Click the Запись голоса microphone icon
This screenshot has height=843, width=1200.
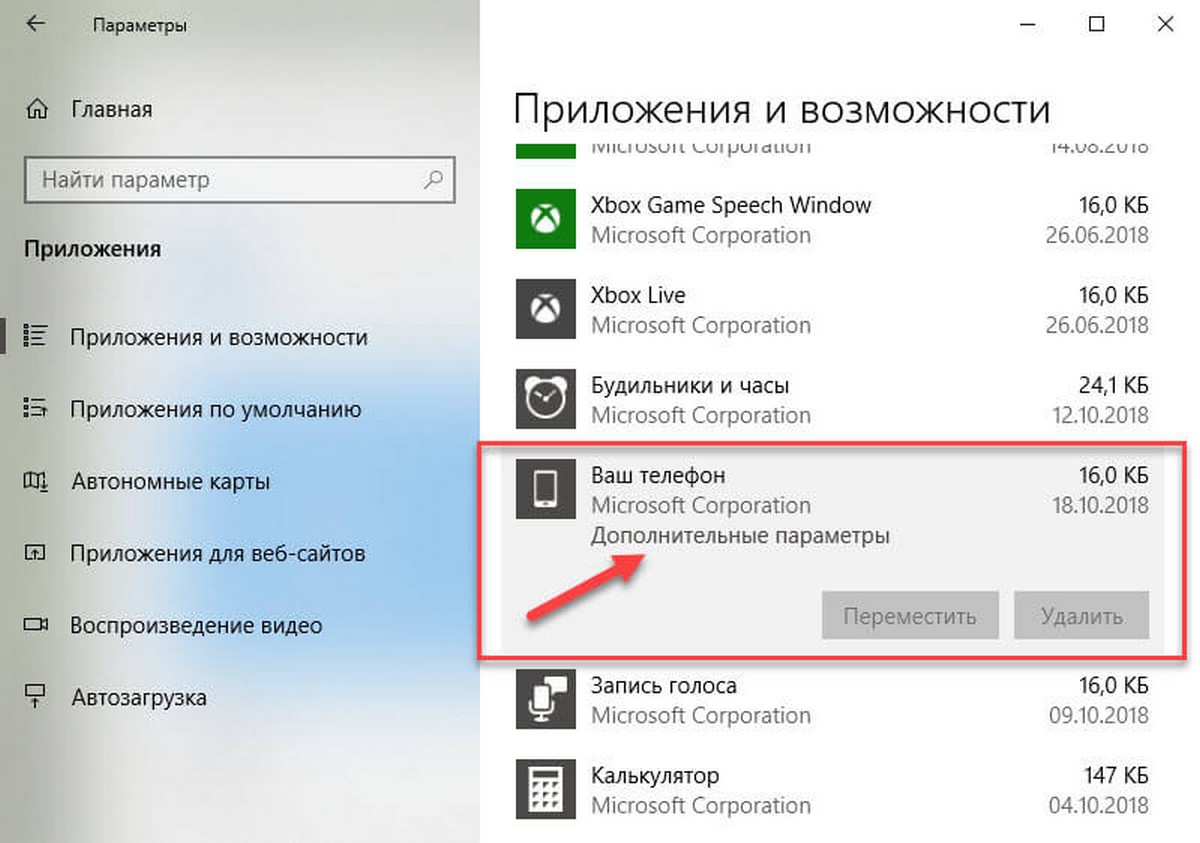point(546,699)
